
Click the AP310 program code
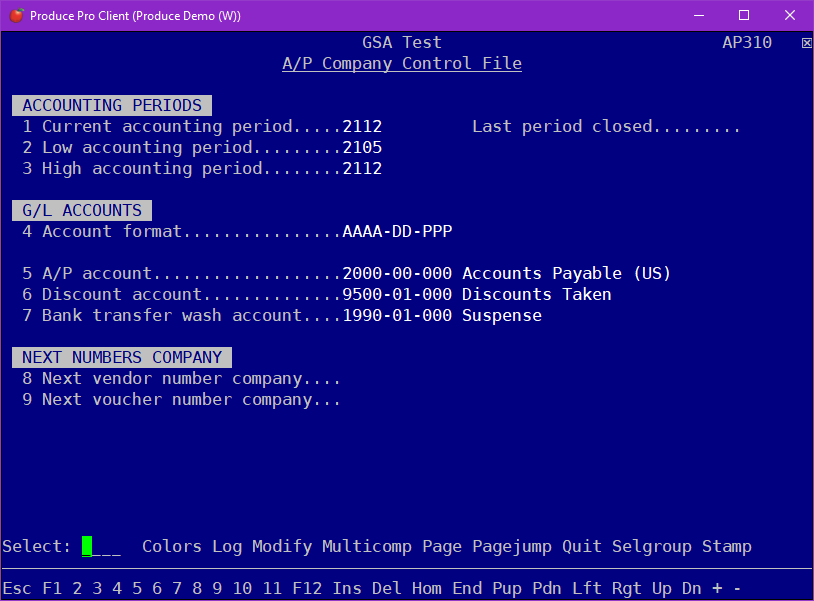point(747,43)
